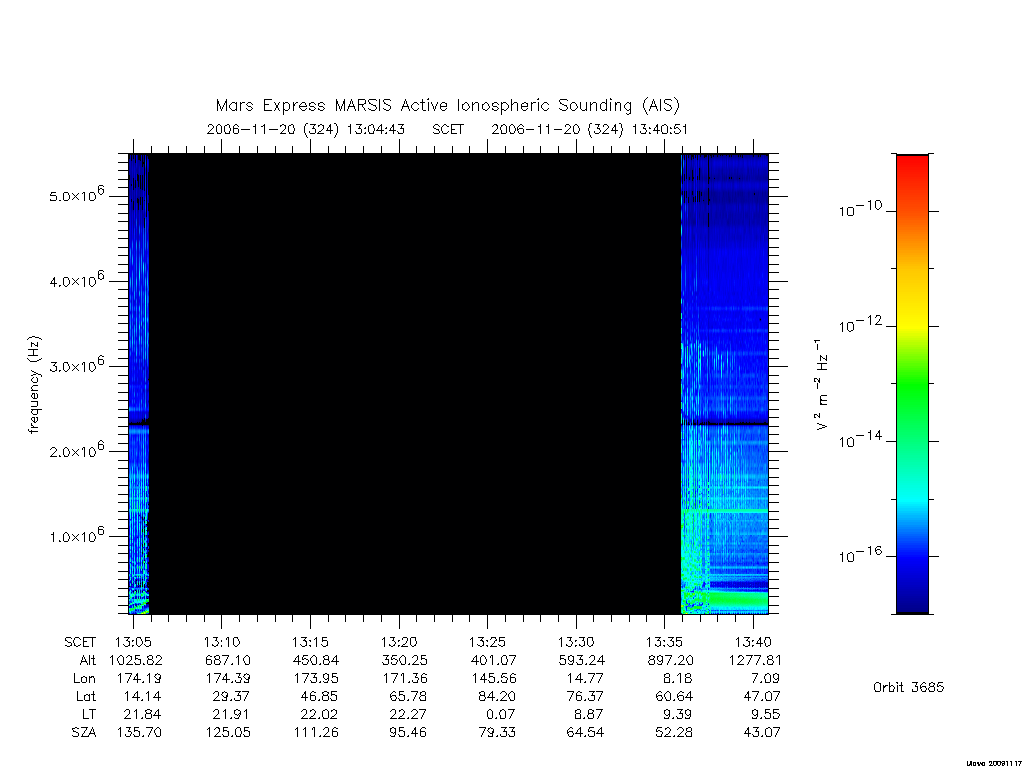
Task: Click the bright green low-frequency band at right
Action: tap(737, 600)
